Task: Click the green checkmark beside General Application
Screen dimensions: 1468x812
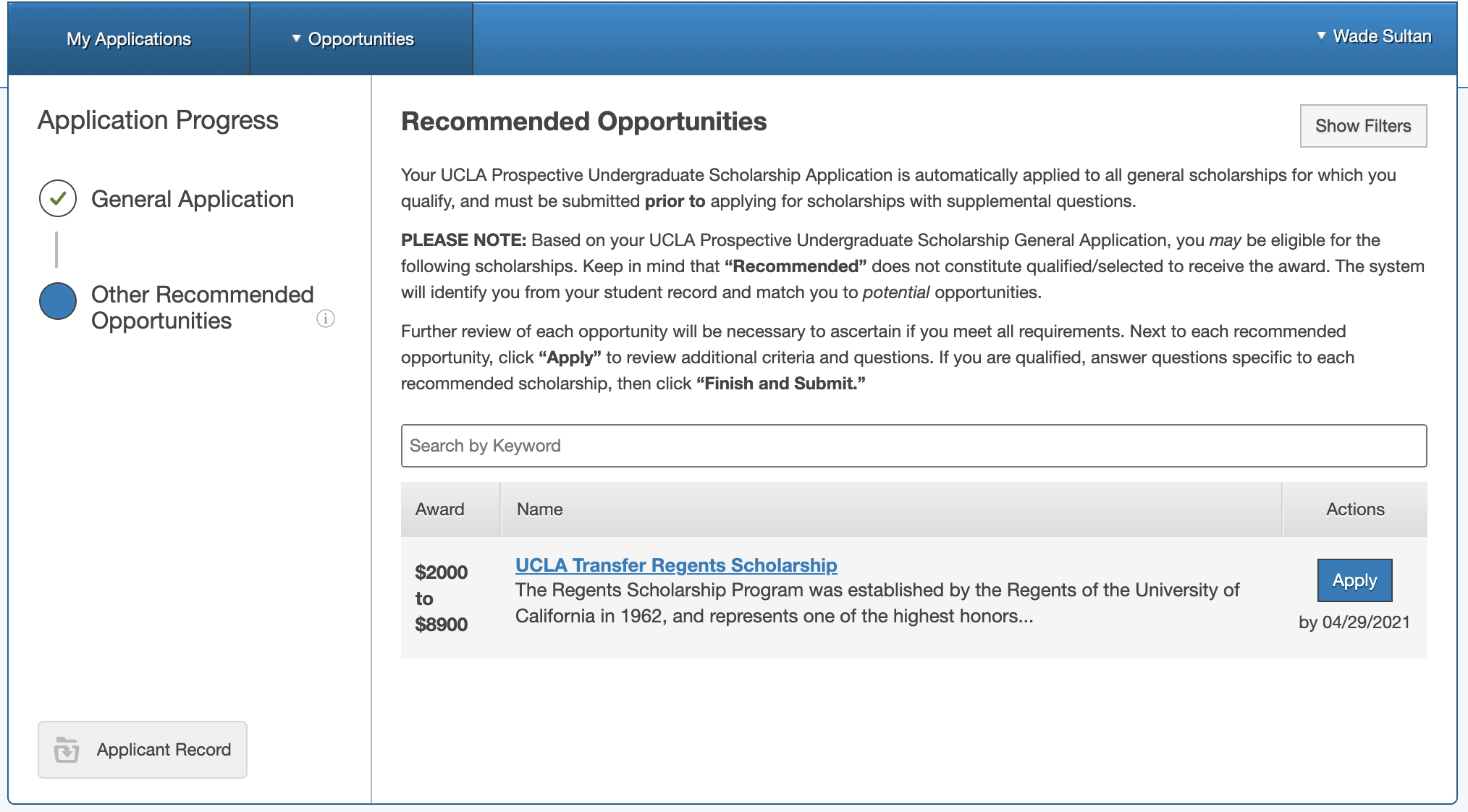Action: click(58, 198)
